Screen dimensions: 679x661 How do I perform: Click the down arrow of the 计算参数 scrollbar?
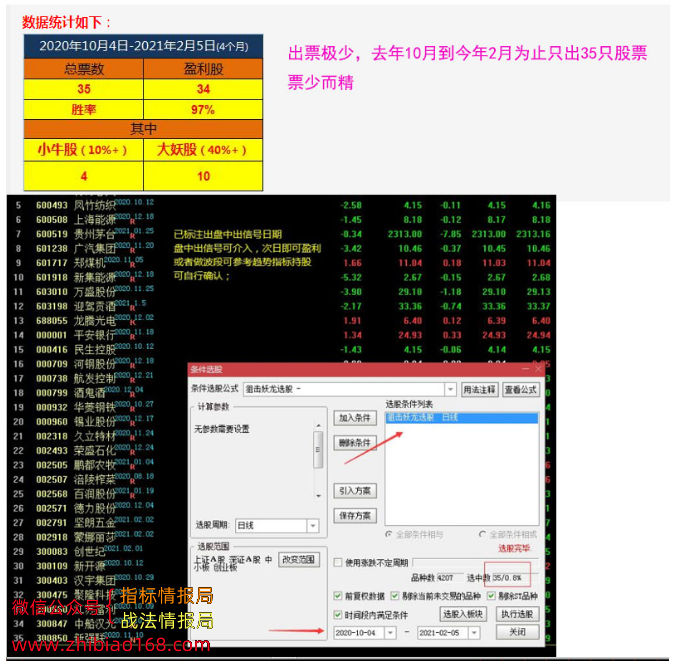(318, 496)
